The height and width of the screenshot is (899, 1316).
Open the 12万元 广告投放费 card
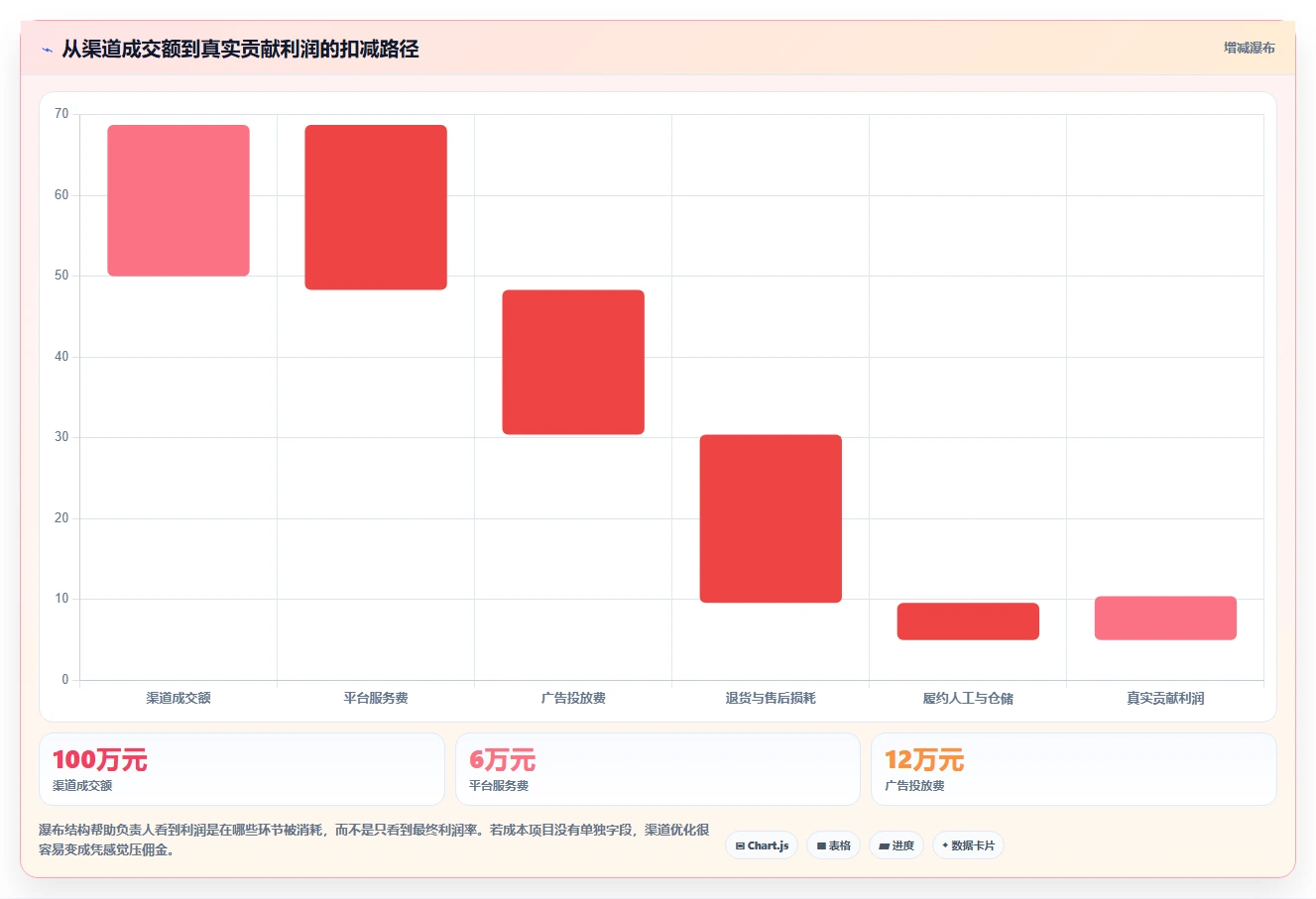pos(1073,769)
